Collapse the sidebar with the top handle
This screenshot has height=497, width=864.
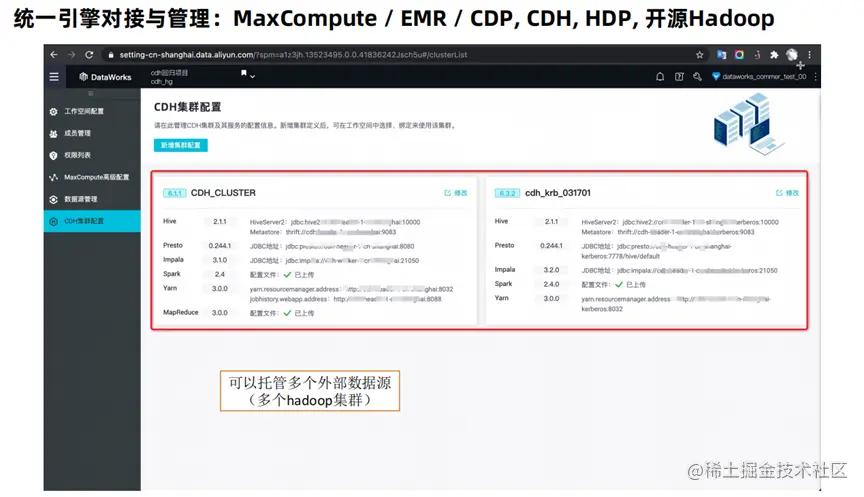coord(91,94)
